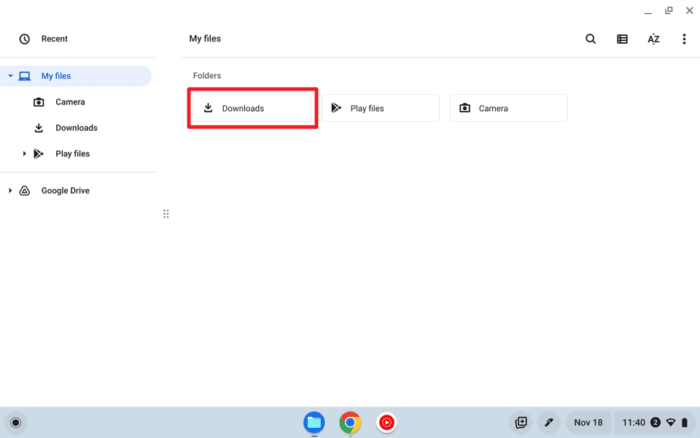Collapse the My files tree arrow
This screenshot has width=700, height=438.
(x=10, y=76)
